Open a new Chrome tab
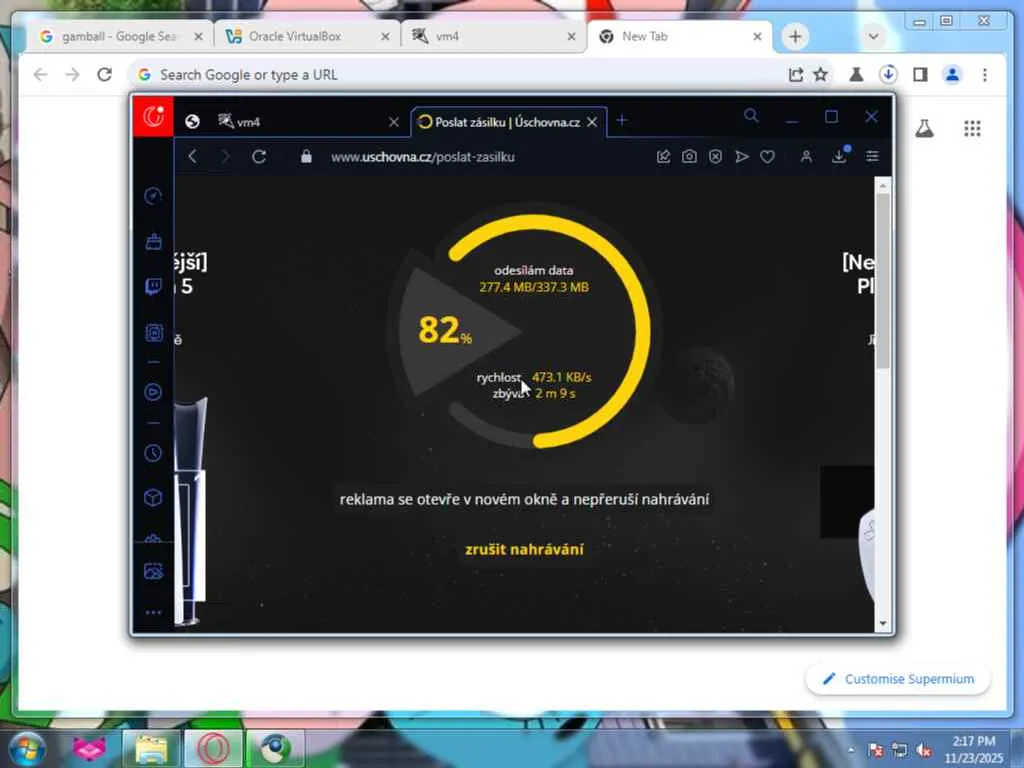Viewport: 1024px width, 768px height. [795, 37]
